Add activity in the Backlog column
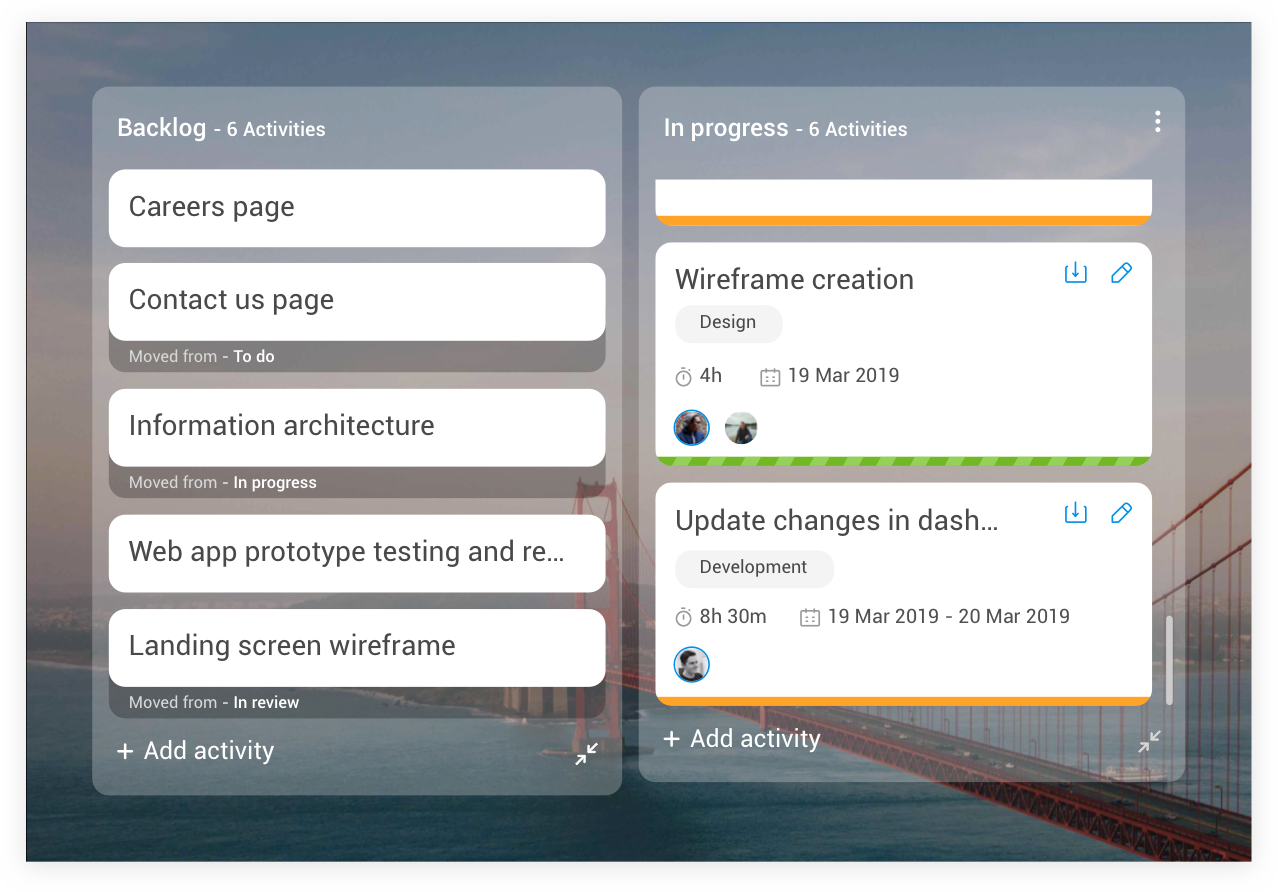The height and width of the screenshot is (892, 1278). click(x=195, y=751)
